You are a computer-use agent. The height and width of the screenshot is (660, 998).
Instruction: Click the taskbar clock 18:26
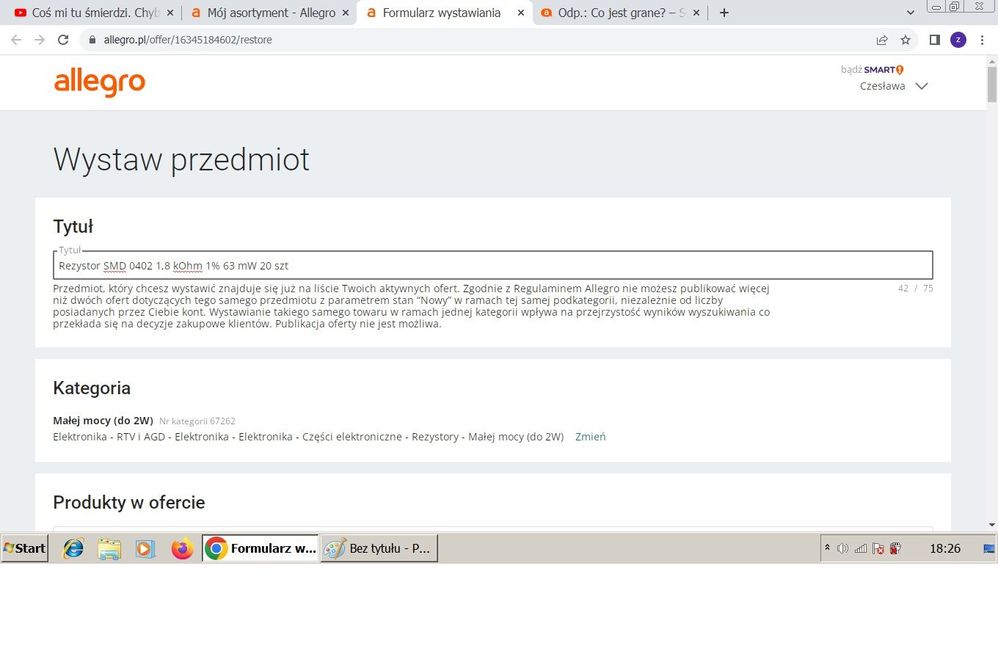[945, 548]
